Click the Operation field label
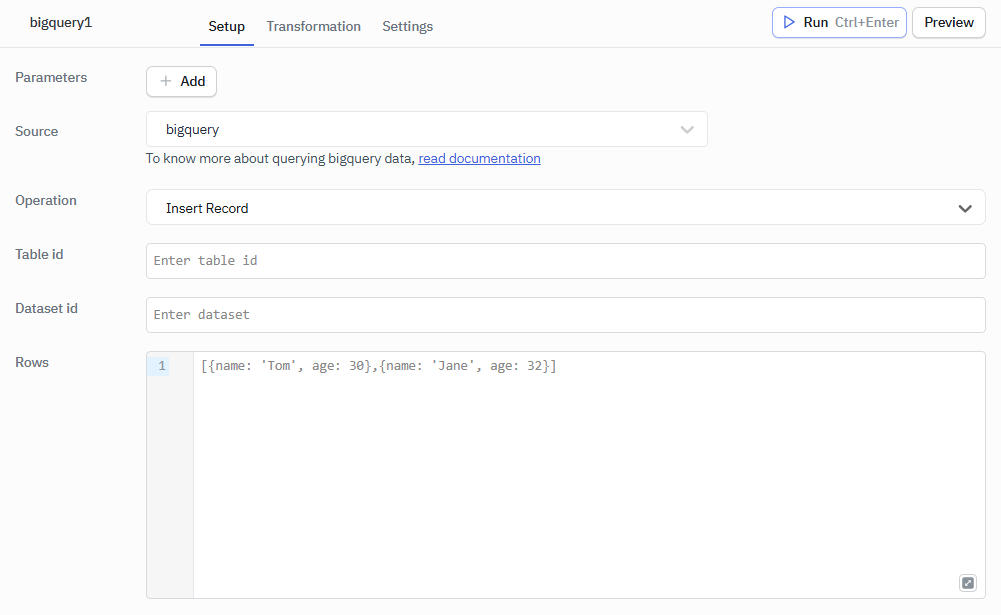The height and width of the screenshot is (615, 1001). [x=46, y=200]
